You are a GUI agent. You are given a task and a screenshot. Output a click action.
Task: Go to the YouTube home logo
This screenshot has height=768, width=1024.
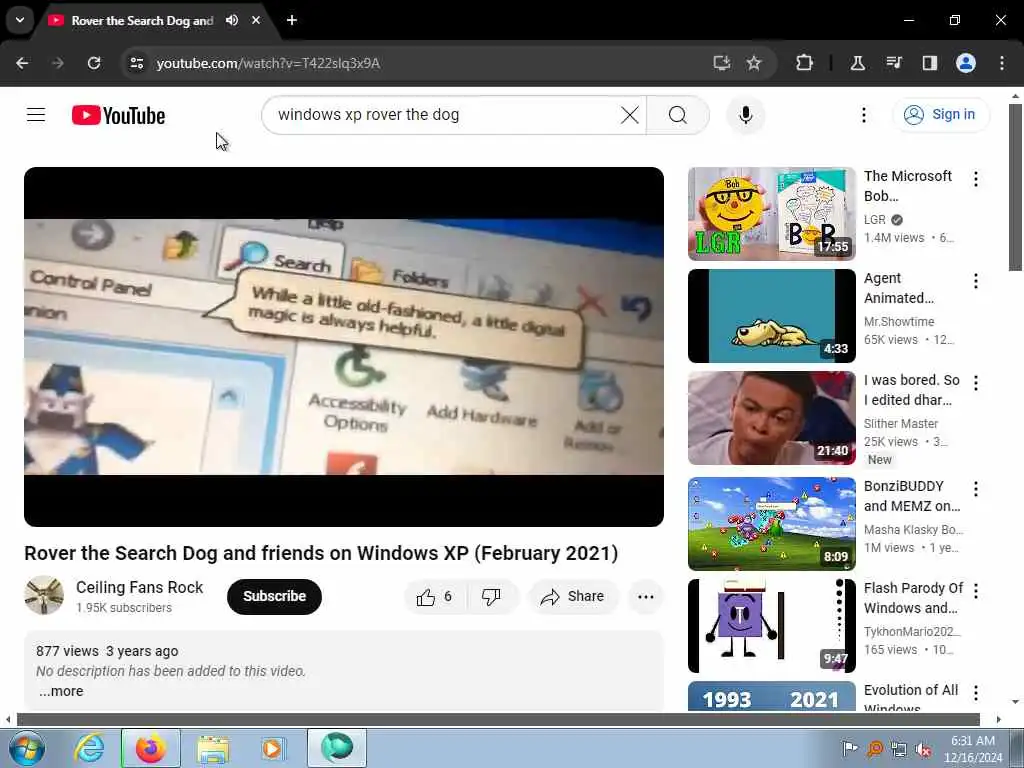point(118,116)
